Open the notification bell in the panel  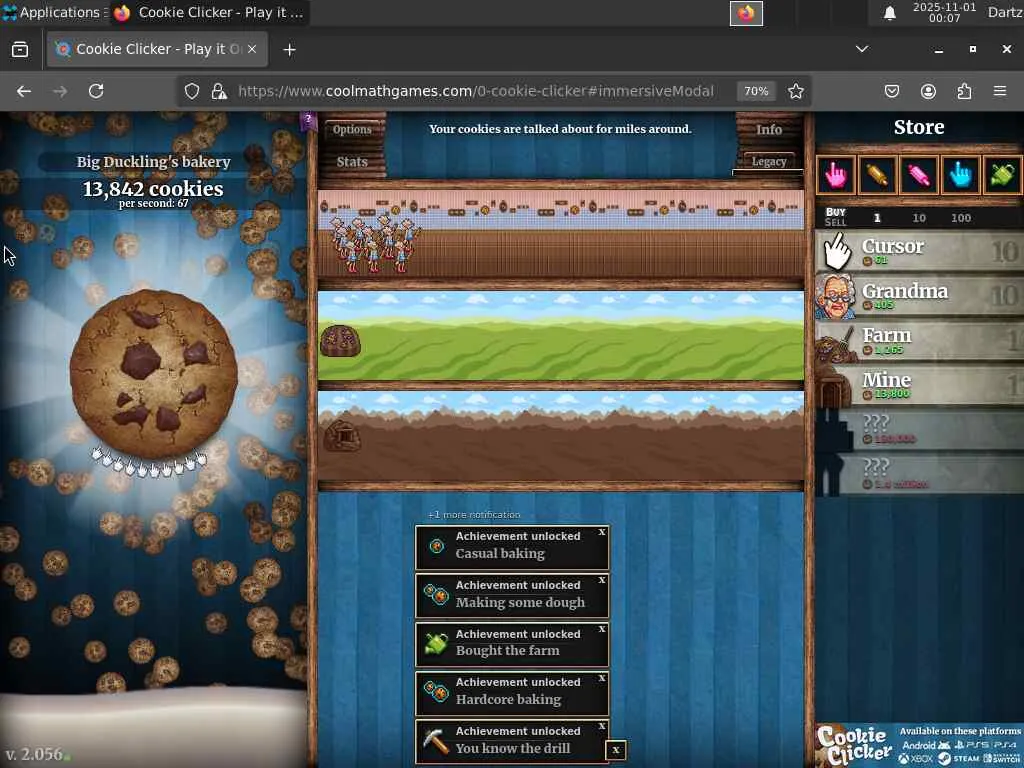(x=889, y=13)
